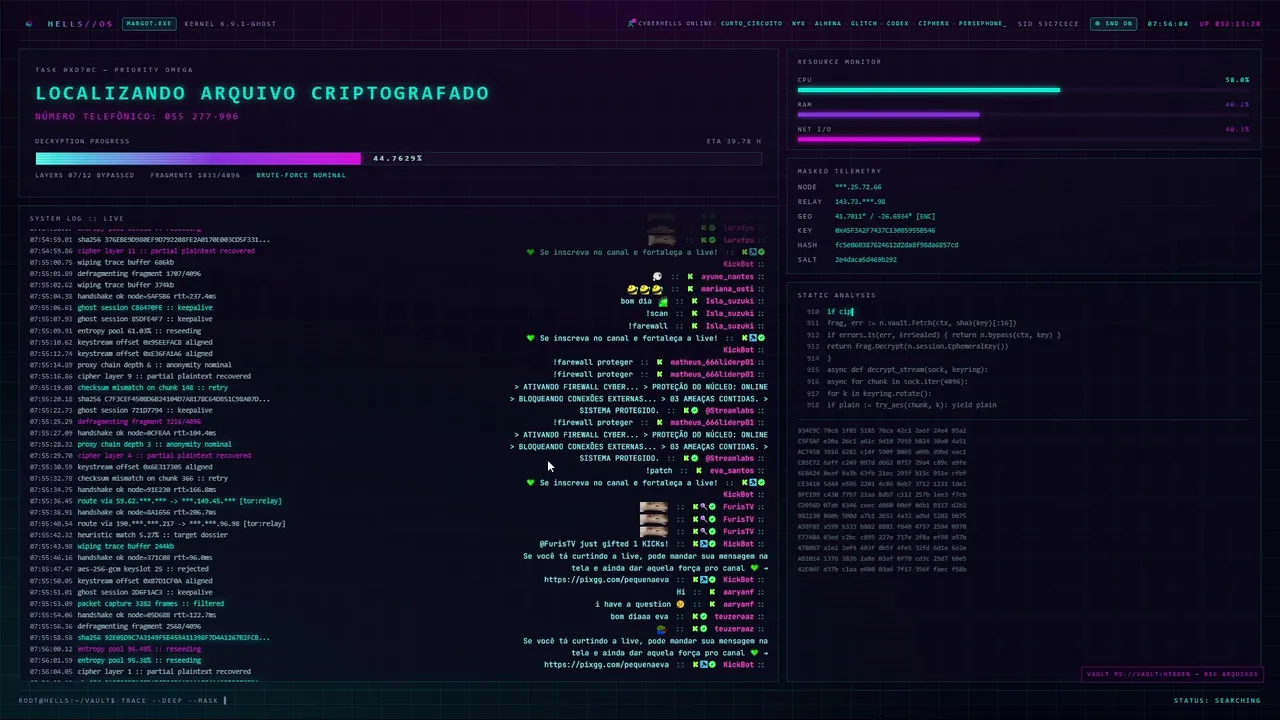Click code line 'for k in keyring.rotate():'
The width and height of the screenshot is (1280, 720).
tap(878, 393)
